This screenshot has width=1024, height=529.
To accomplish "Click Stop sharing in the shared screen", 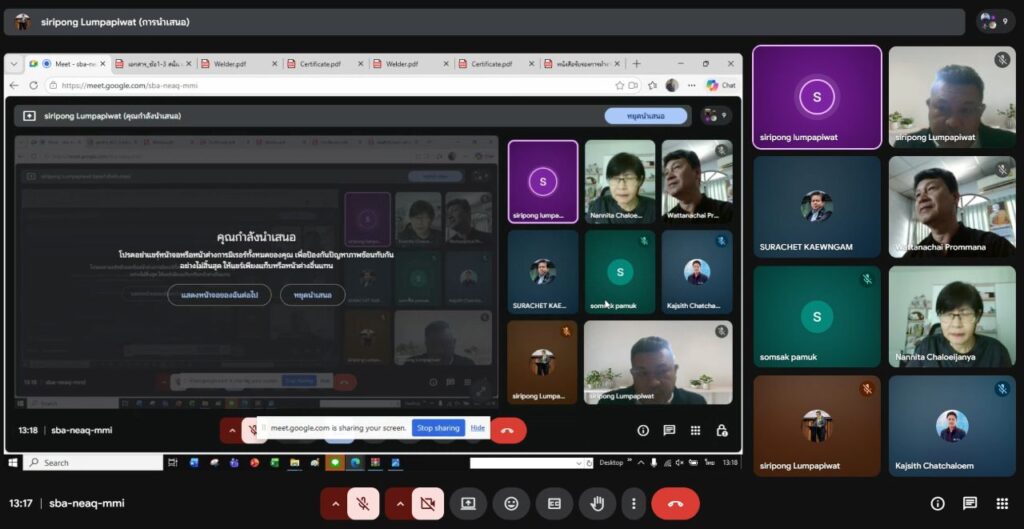I will point(438,428).
